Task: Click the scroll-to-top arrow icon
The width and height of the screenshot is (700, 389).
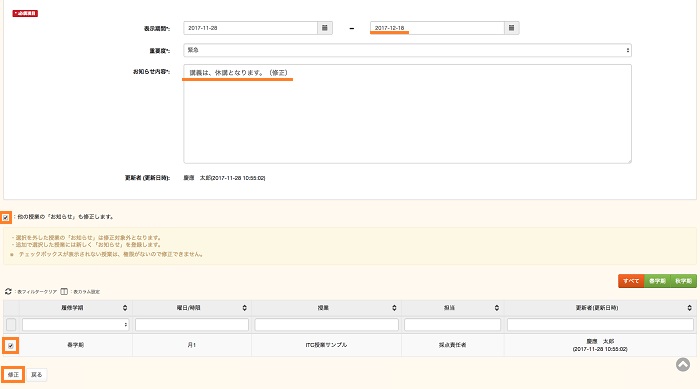Action: (683, 364)
